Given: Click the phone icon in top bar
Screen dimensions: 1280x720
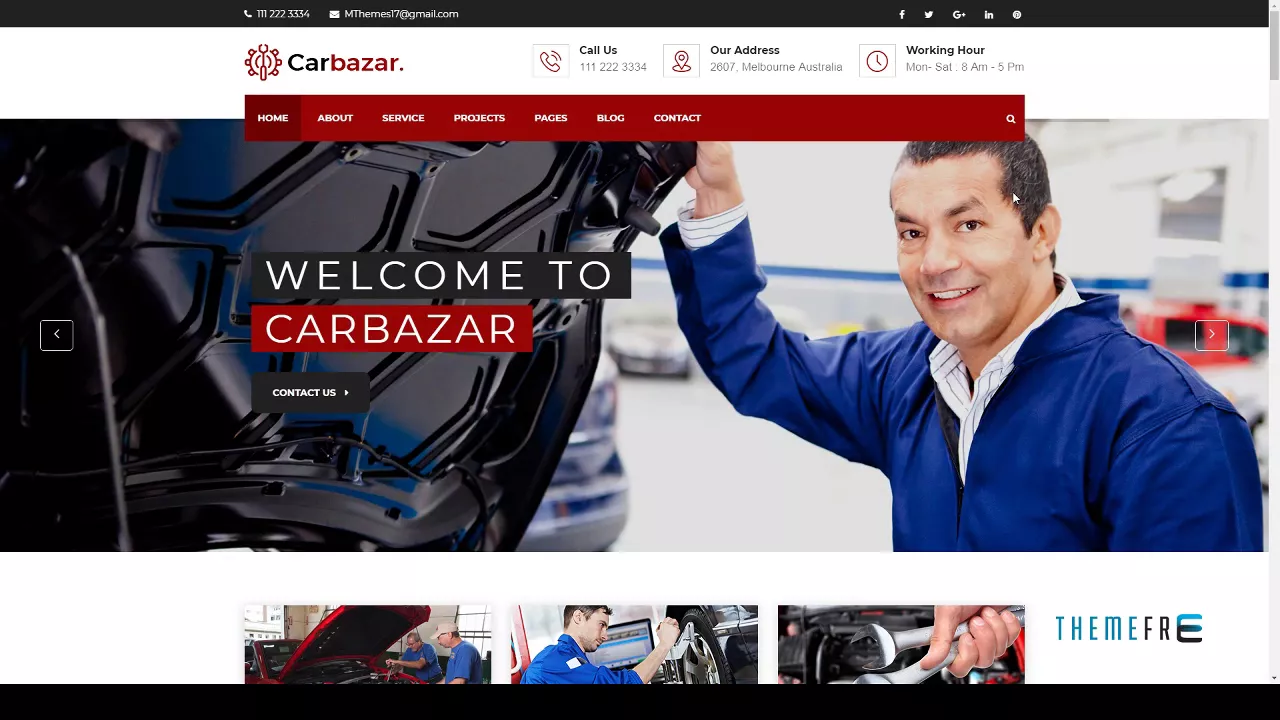Looking at the screenshot, I should pyautogui.click(x=248, y=14).
